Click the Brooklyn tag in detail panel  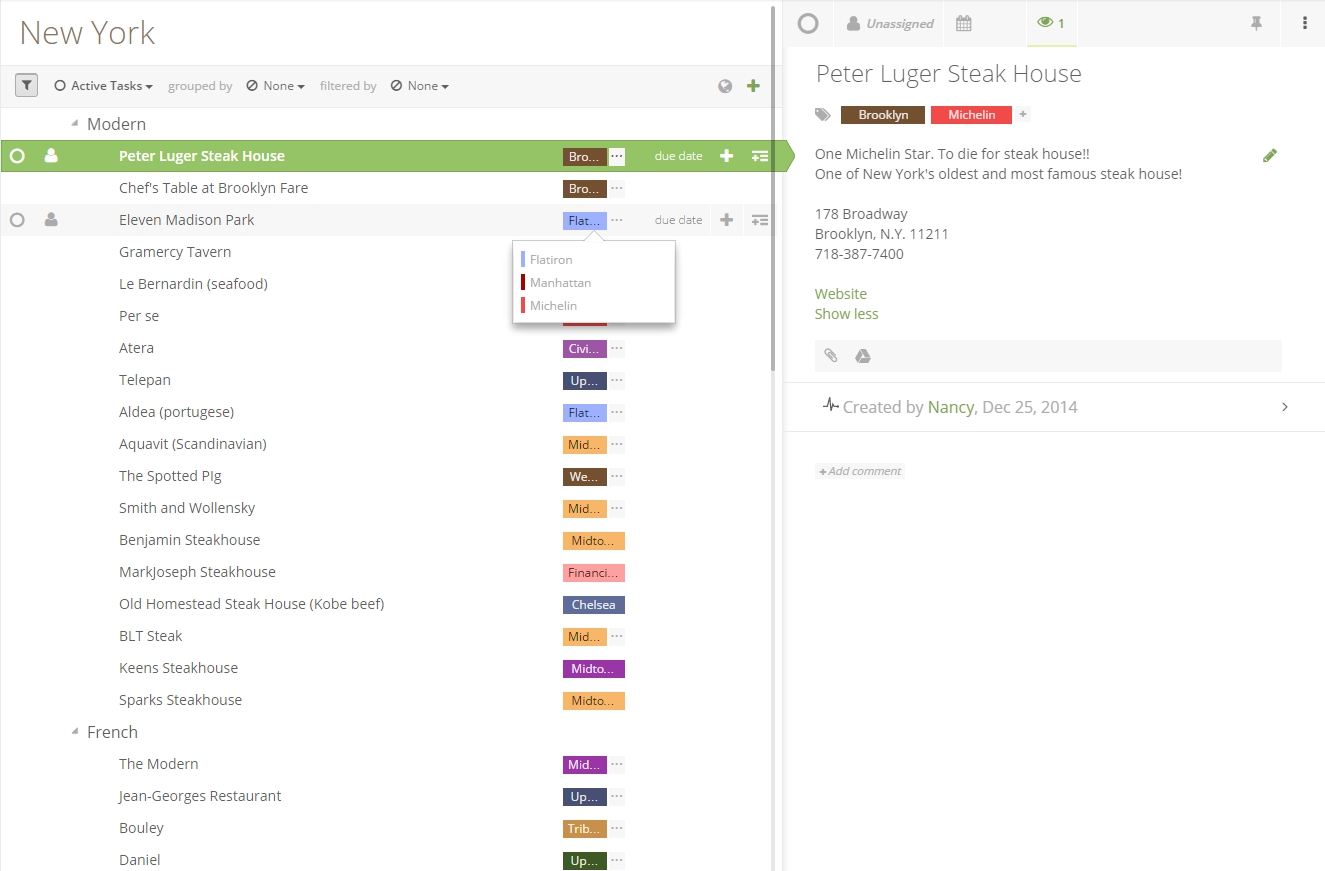(x=883, y=115)
